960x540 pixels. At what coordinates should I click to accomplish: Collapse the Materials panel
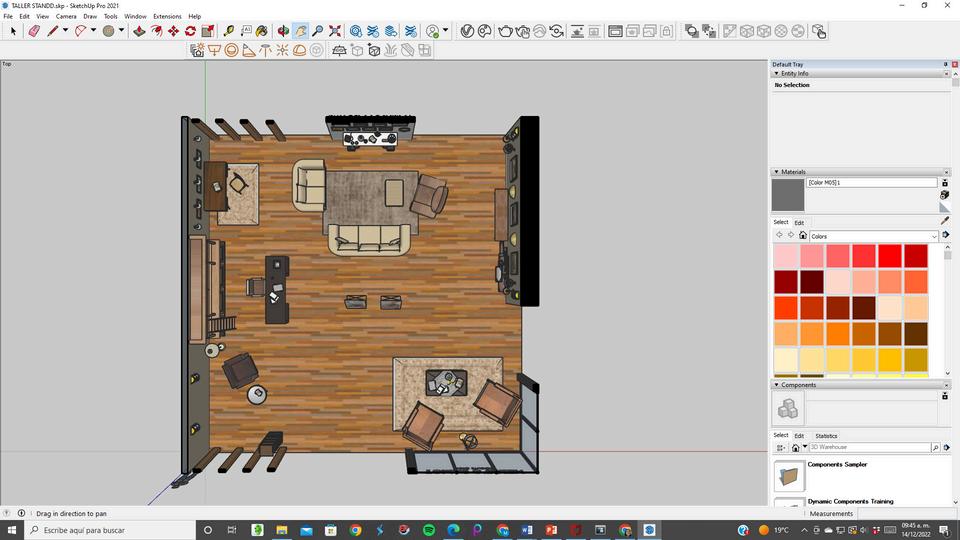click(777, 172)
